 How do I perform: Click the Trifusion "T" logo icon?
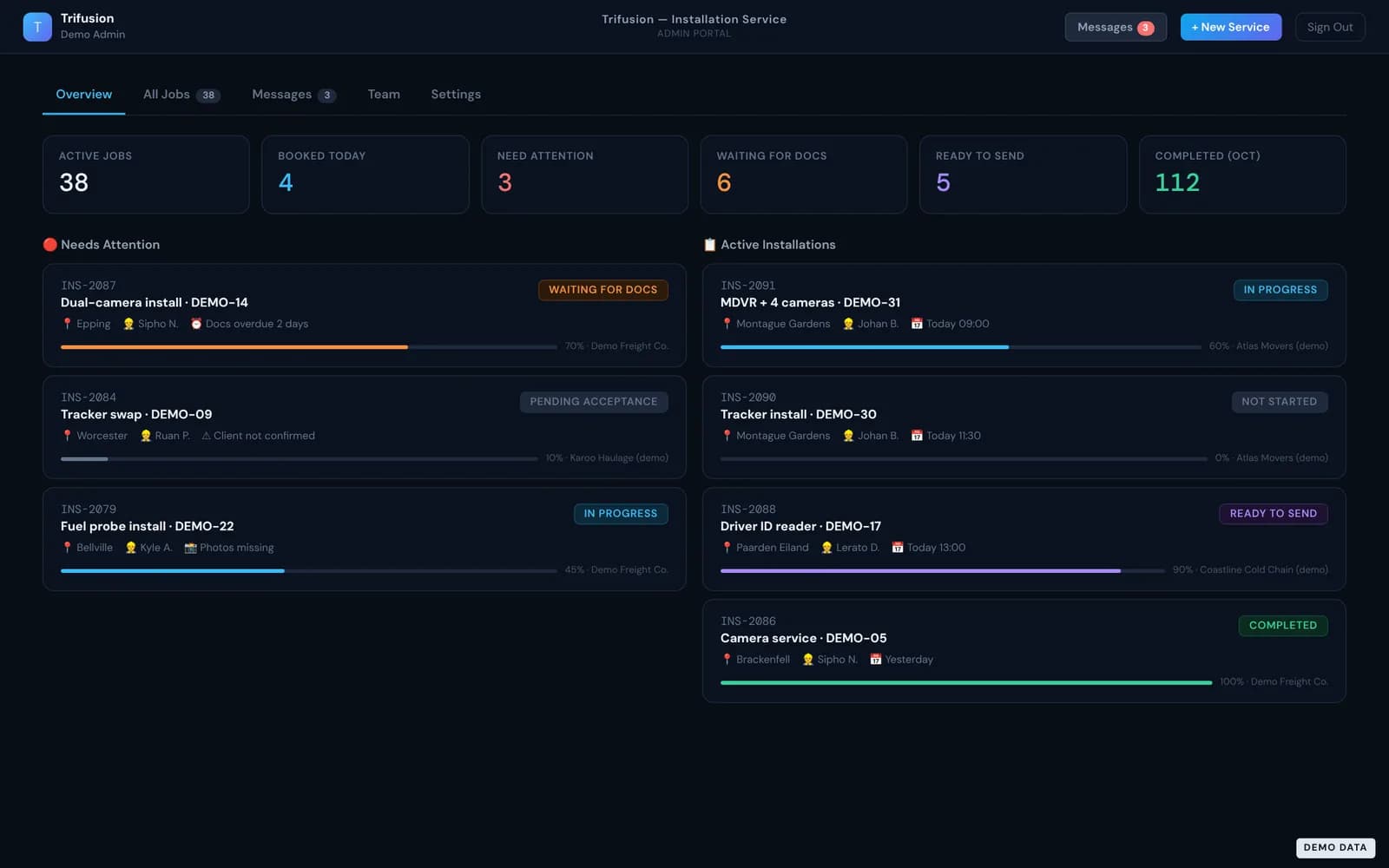click(37, 27)
